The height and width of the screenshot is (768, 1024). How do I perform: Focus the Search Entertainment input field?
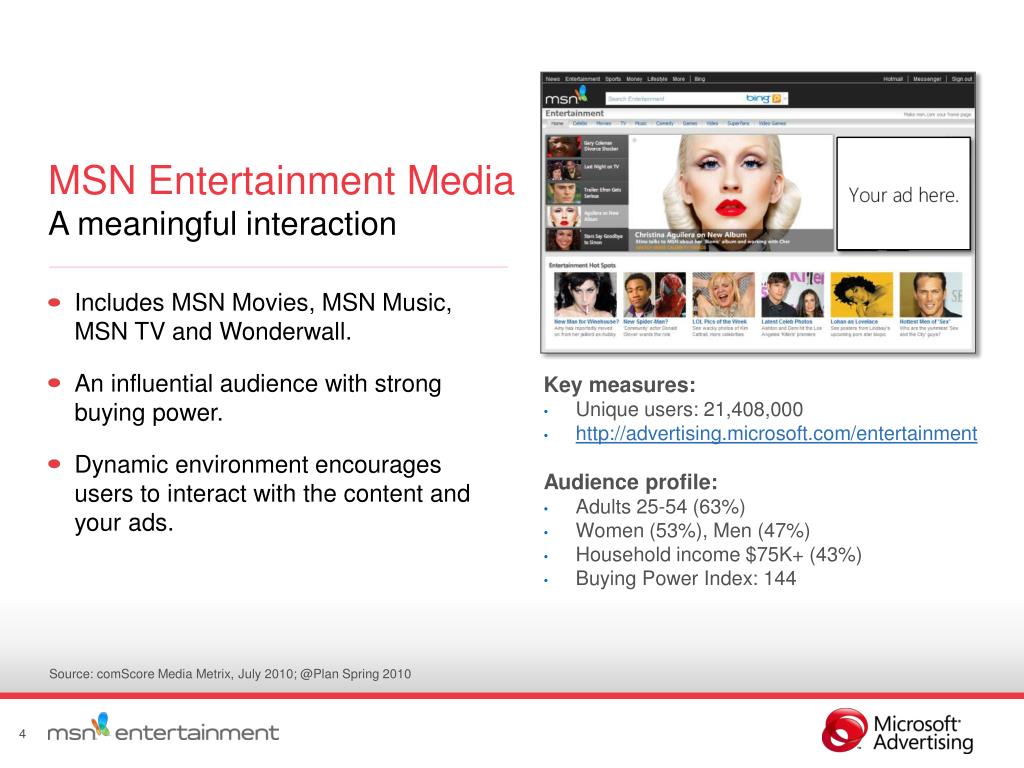[675, 99]
